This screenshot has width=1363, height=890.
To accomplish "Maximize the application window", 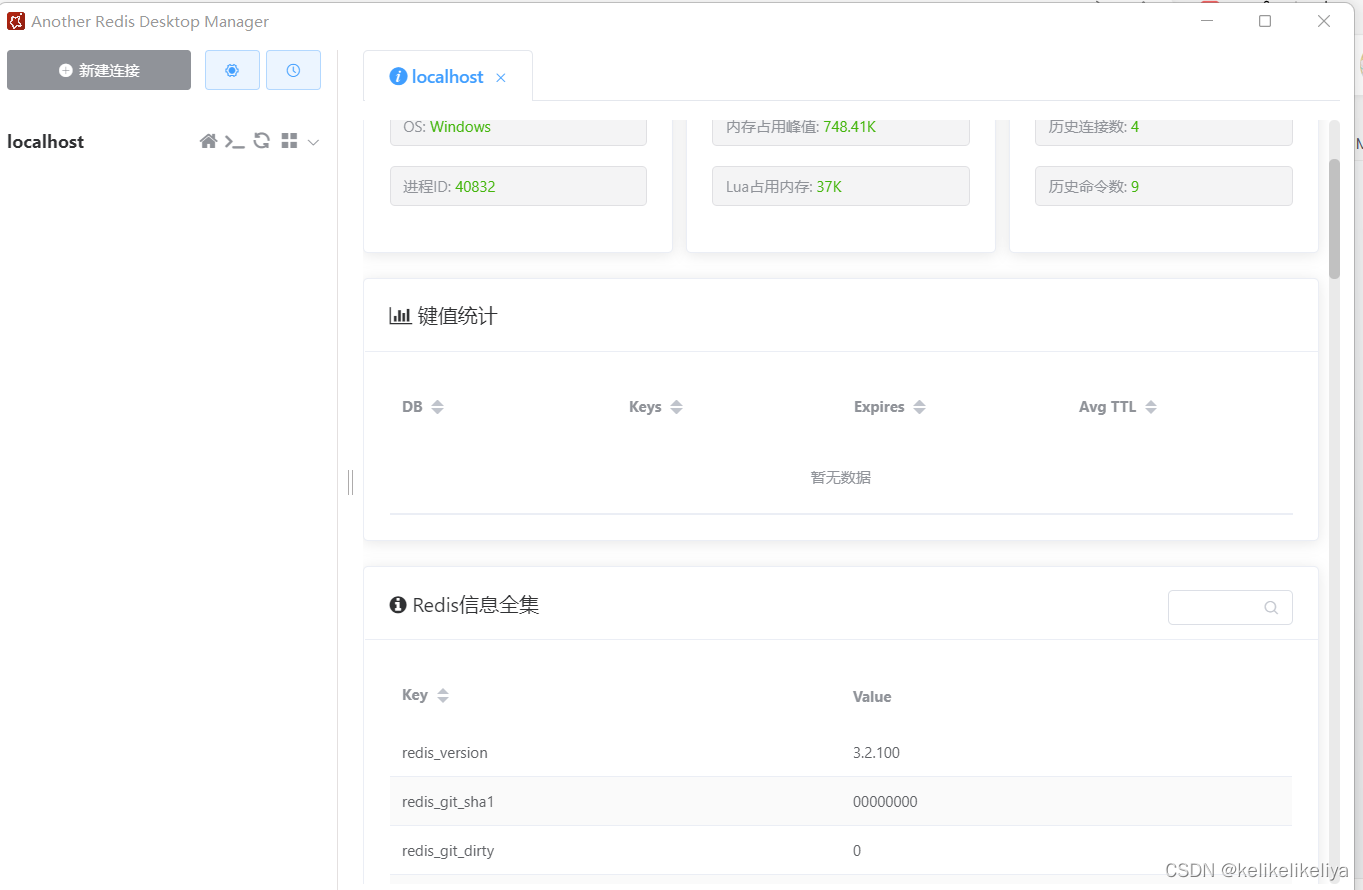I will pyautogui.click(x=1265, y=21).
